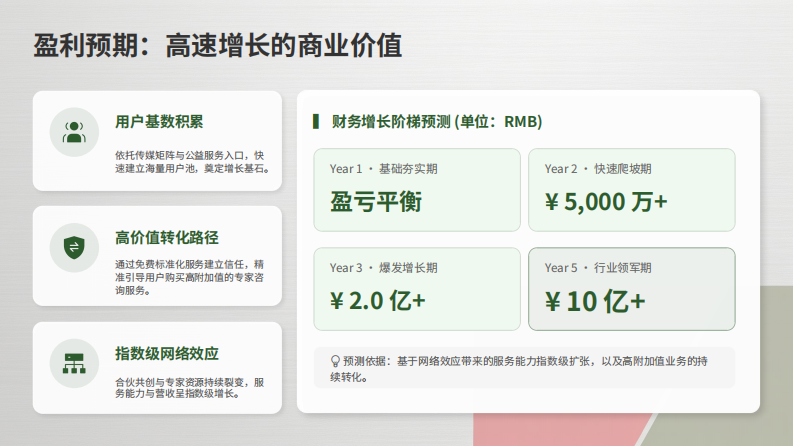
Task: Click the 预测依据 note text
Action: [519, 369]
